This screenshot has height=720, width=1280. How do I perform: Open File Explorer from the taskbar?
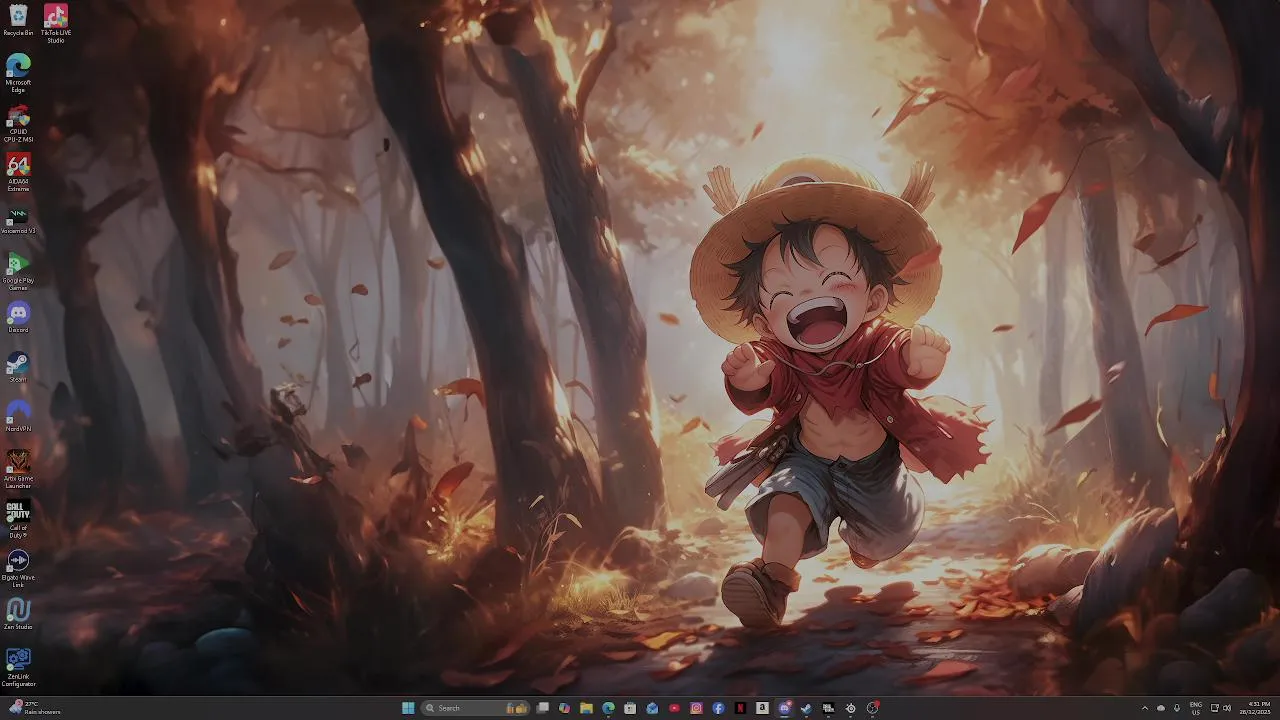pos(586,708)
